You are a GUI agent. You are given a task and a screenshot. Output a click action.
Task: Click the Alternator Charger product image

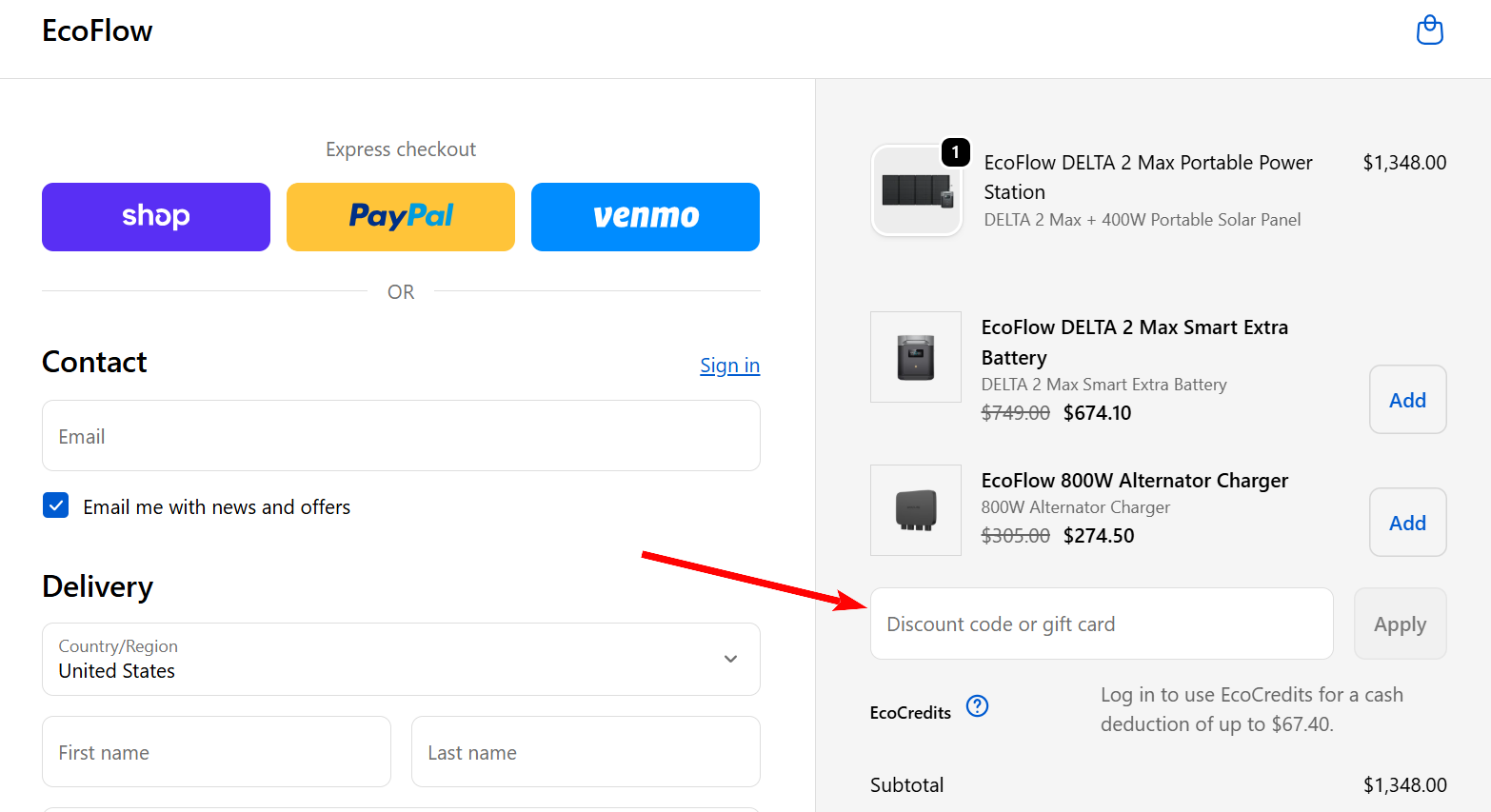[916, 510]
